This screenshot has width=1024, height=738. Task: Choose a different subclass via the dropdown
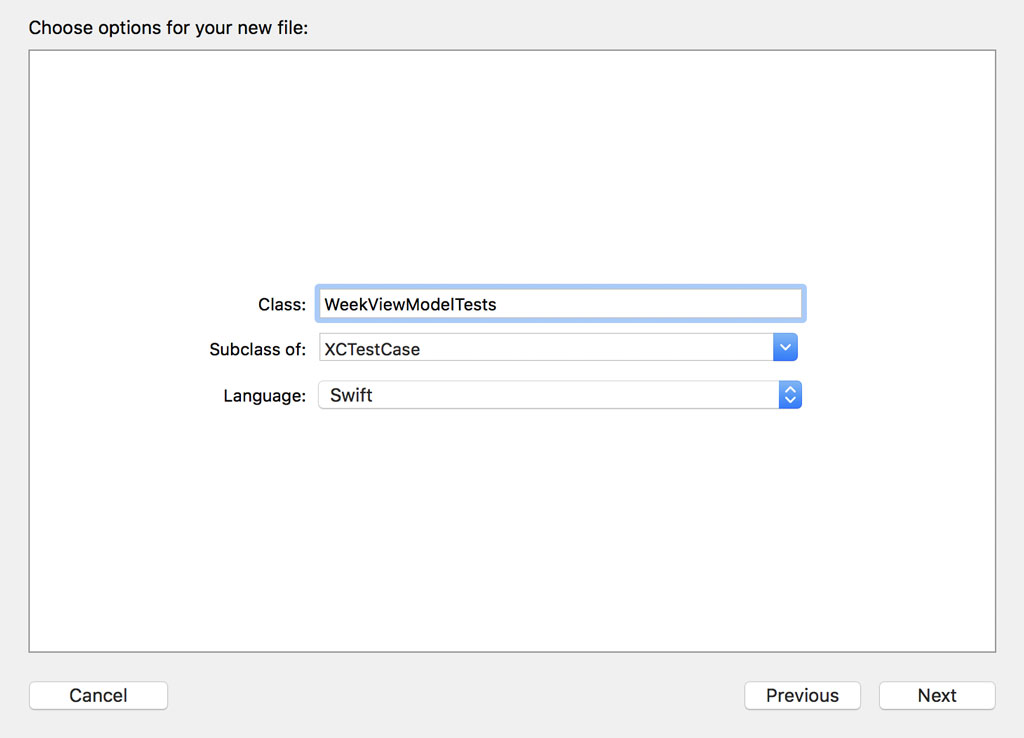tap(786, 347)
